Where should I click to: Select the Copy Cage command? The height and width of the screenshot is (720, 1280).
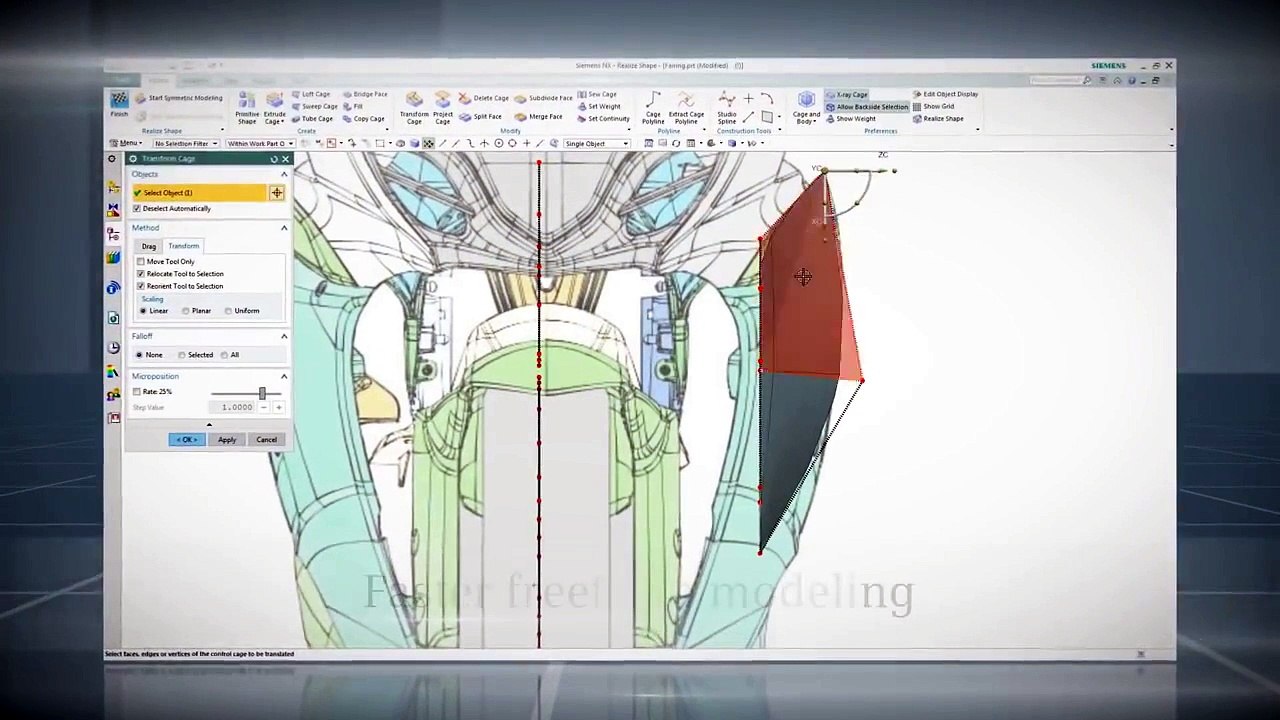(363, 118)
